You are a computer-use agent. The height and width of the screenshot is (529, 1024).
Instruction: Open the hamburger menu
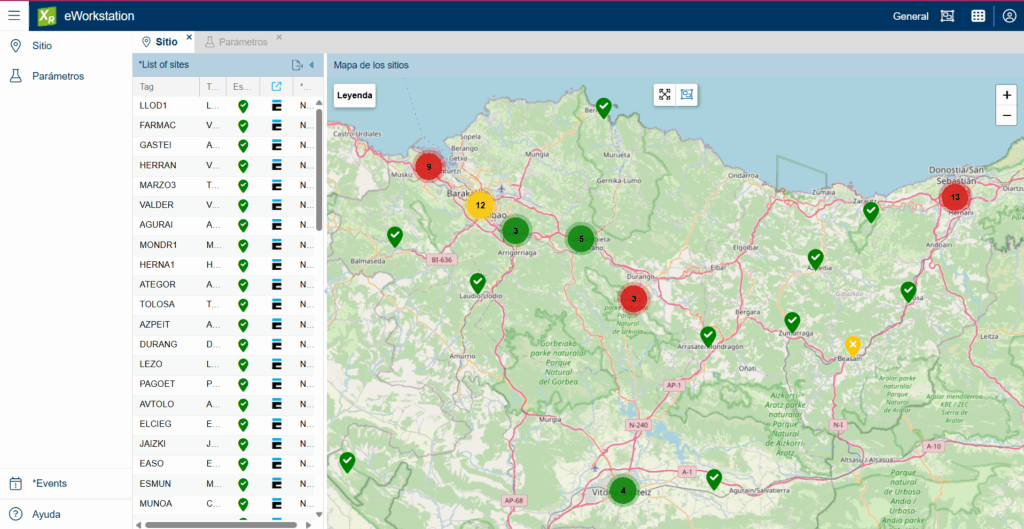click(x=14, y=16)
